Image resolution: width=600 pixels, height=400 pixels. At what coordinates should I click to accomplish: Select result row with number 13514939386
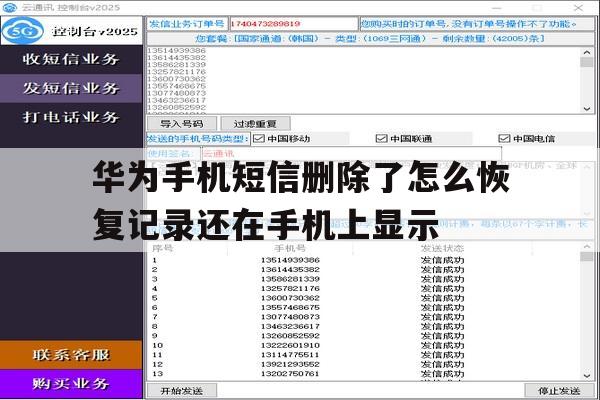pos(364,260)
